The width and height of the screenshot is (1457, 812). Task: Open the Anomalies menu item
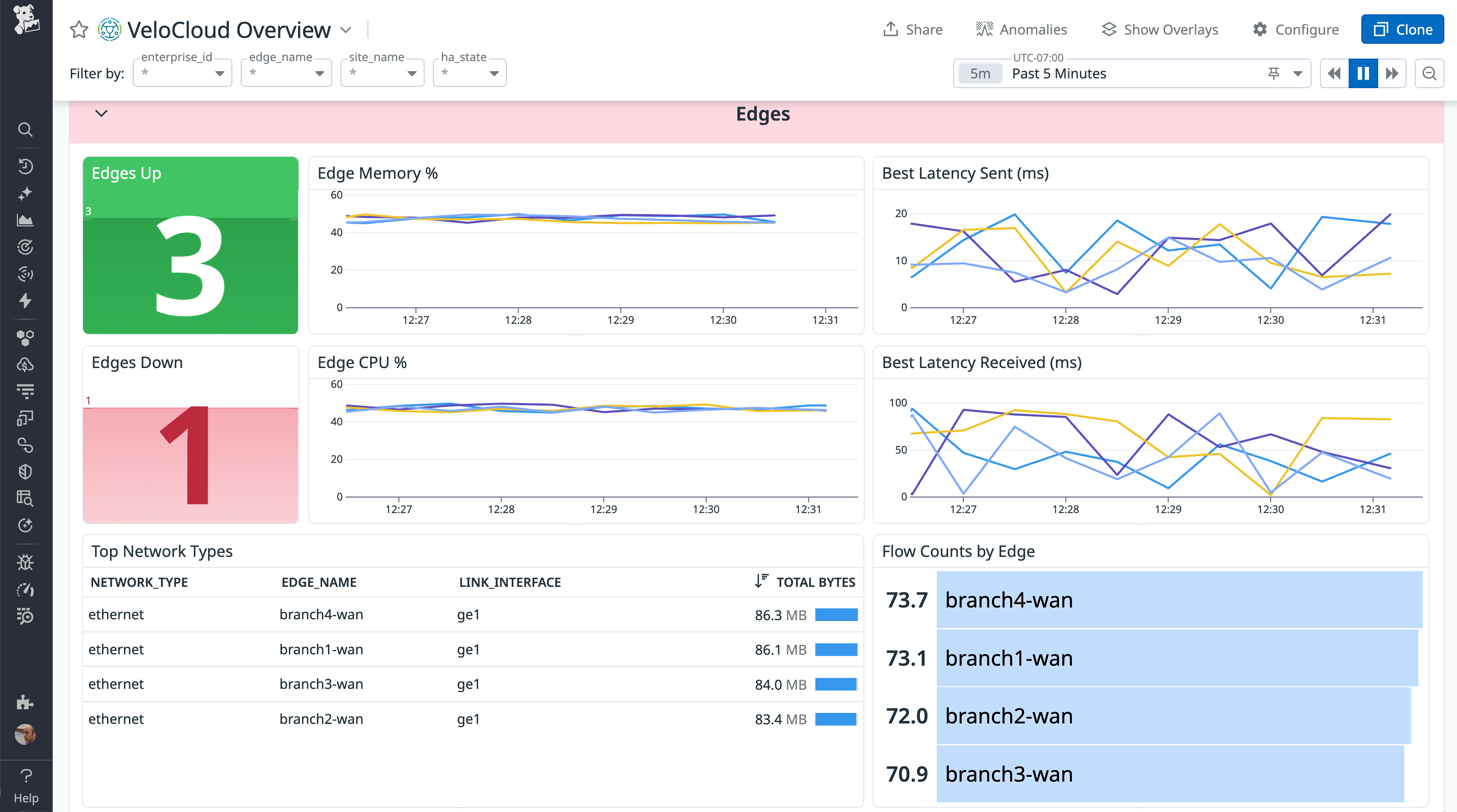click(x=1022, y=30)
